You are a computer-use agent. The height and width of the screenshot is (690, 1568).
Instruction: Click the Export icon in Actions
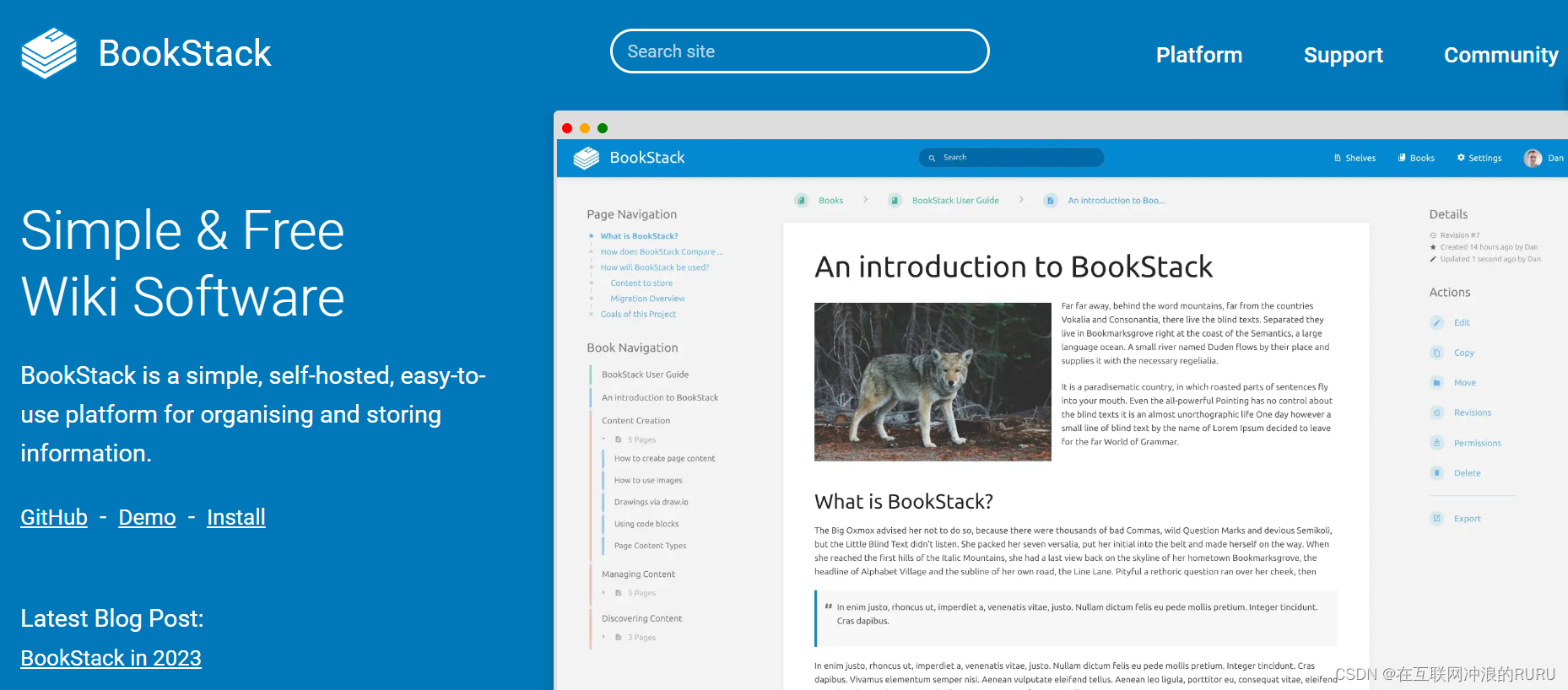(1436, 518)
